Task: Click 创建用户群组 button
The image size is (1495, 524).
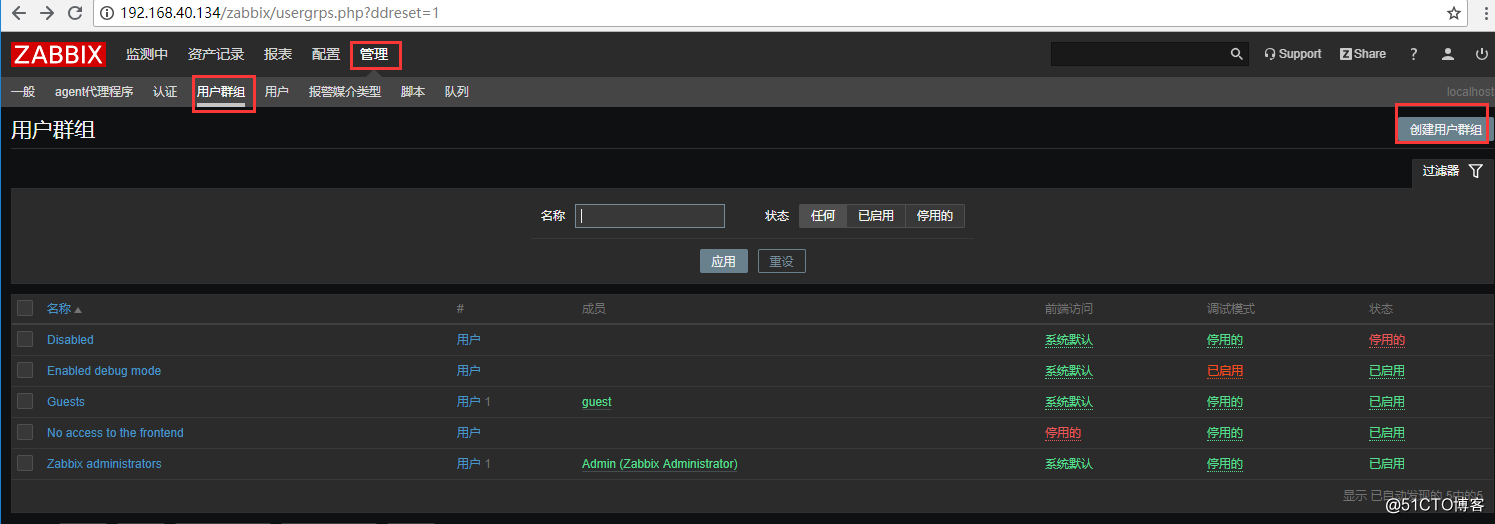Action: 1446,130
